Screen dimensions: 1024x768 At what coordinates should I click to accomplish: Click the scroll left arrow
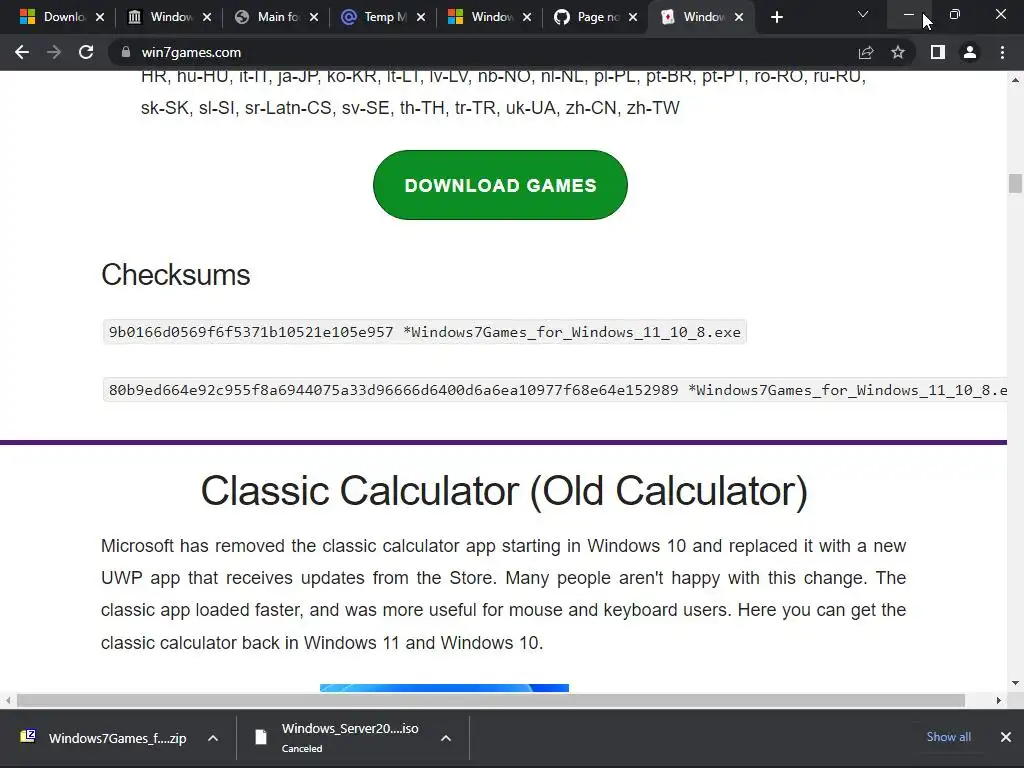[8, 700]
